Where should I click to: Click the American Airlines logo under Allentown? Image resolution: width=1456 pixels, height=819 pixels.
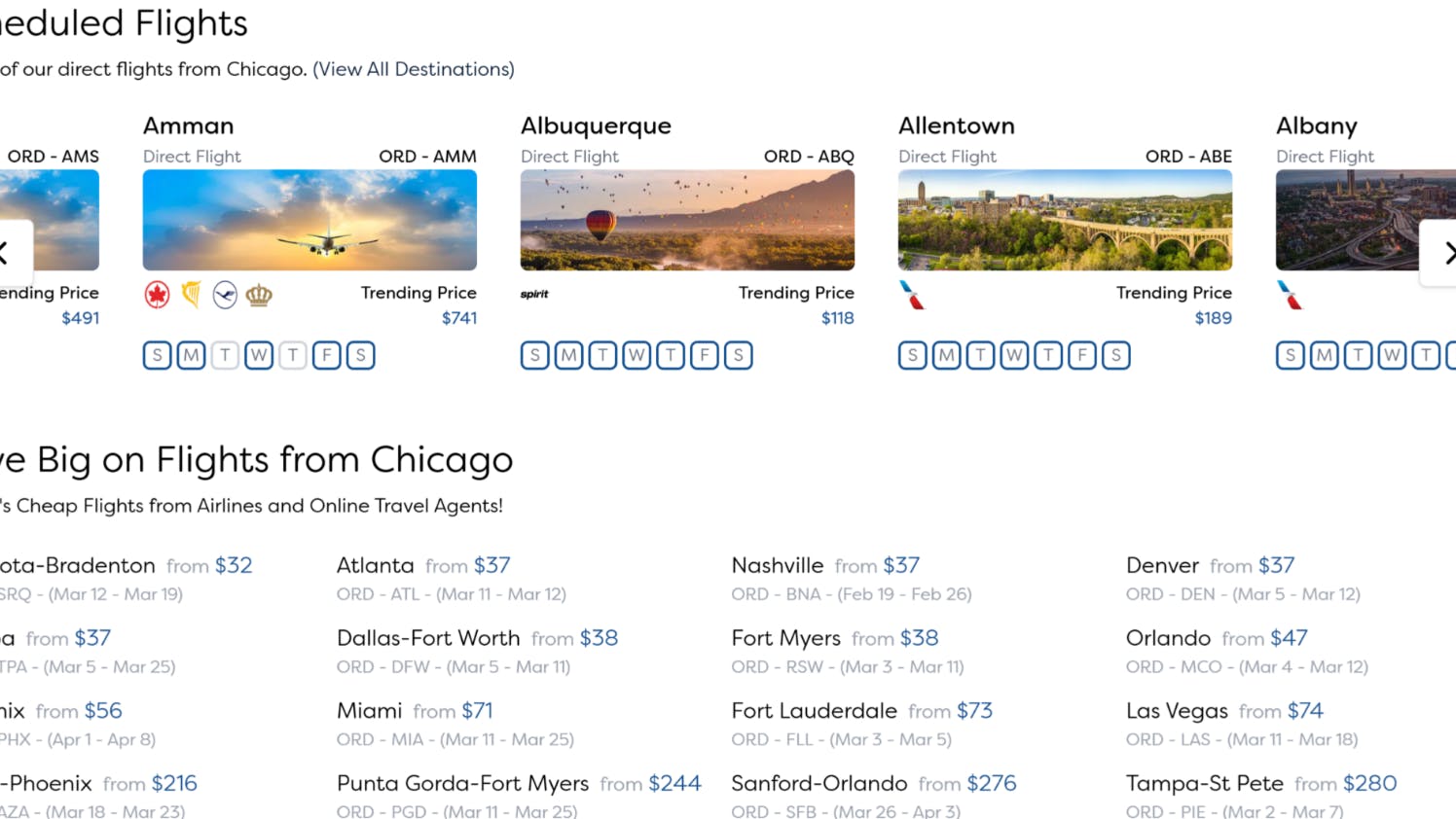pyautogui.click(x=912, y=295)
